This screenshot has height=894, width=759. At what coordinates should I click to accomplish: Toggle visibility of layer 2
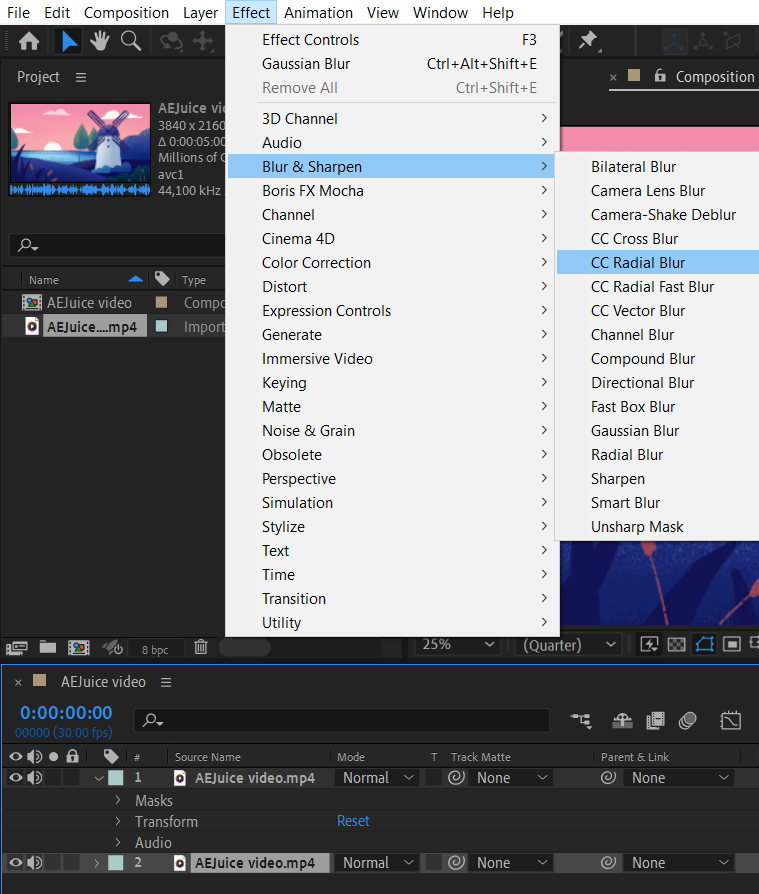click(15, 863)
